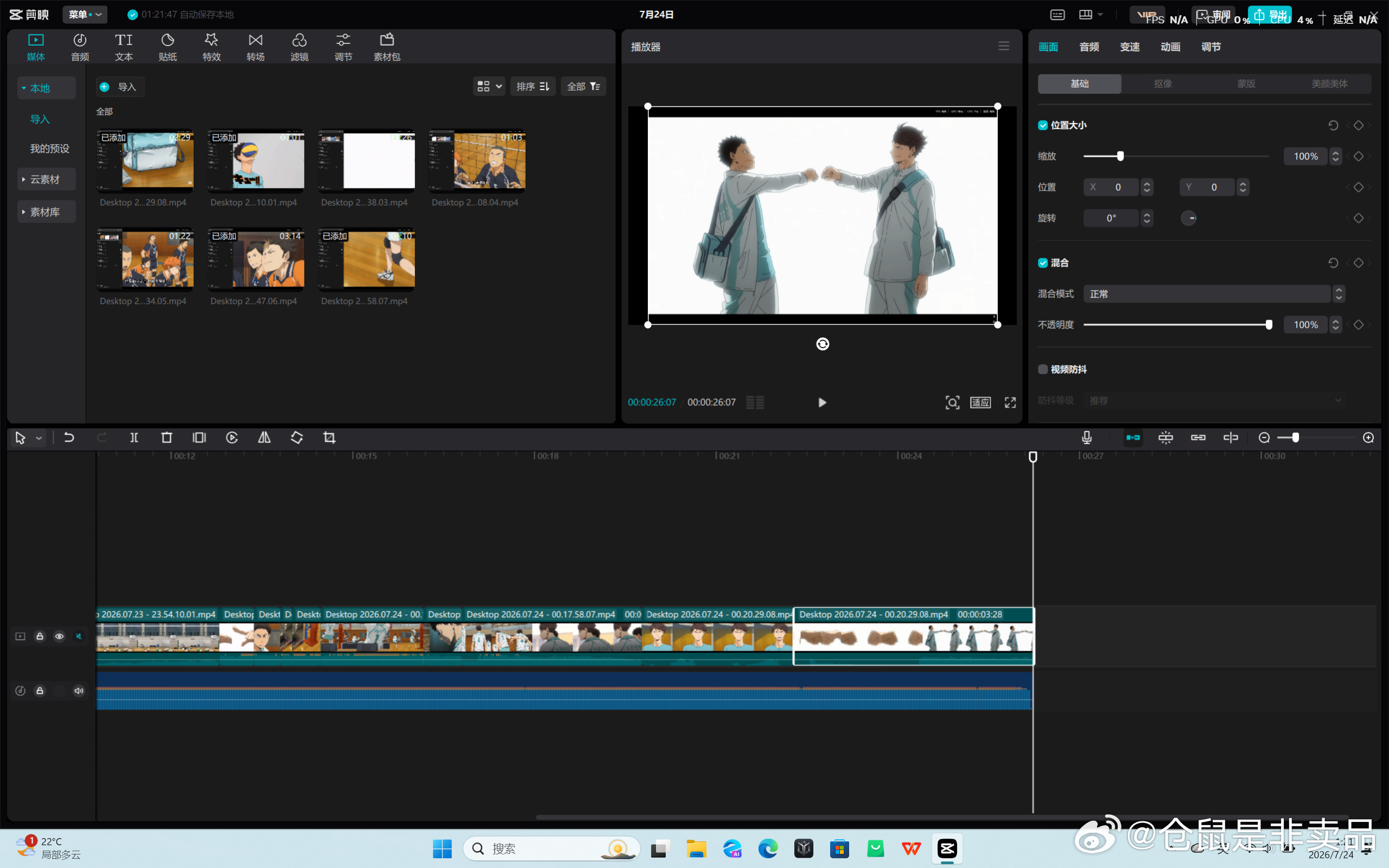
Task: Click the mirror flip icon
Action: coord(264,437)
